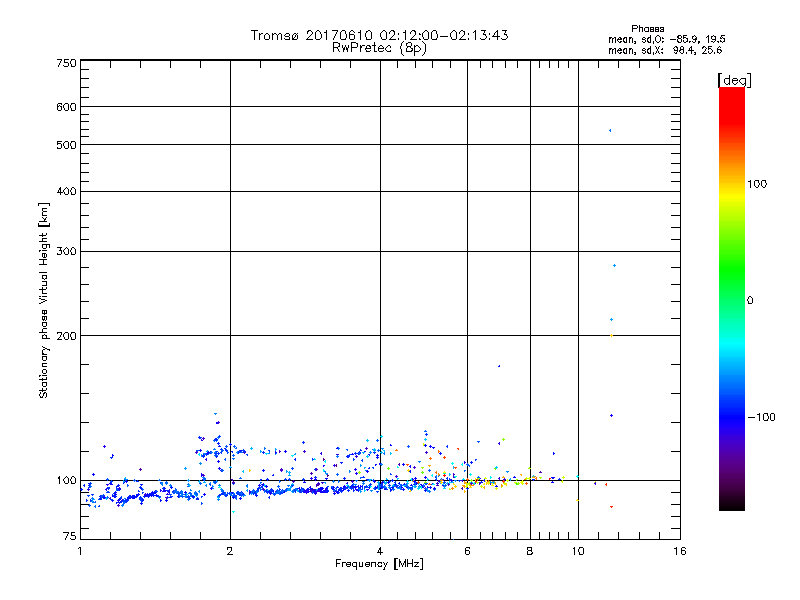Image resolution: width=800 pixels, height=600 pixels.
Task: Click the x-axis label "Frequency [MHz]"
Action: (x=379, y=564)
